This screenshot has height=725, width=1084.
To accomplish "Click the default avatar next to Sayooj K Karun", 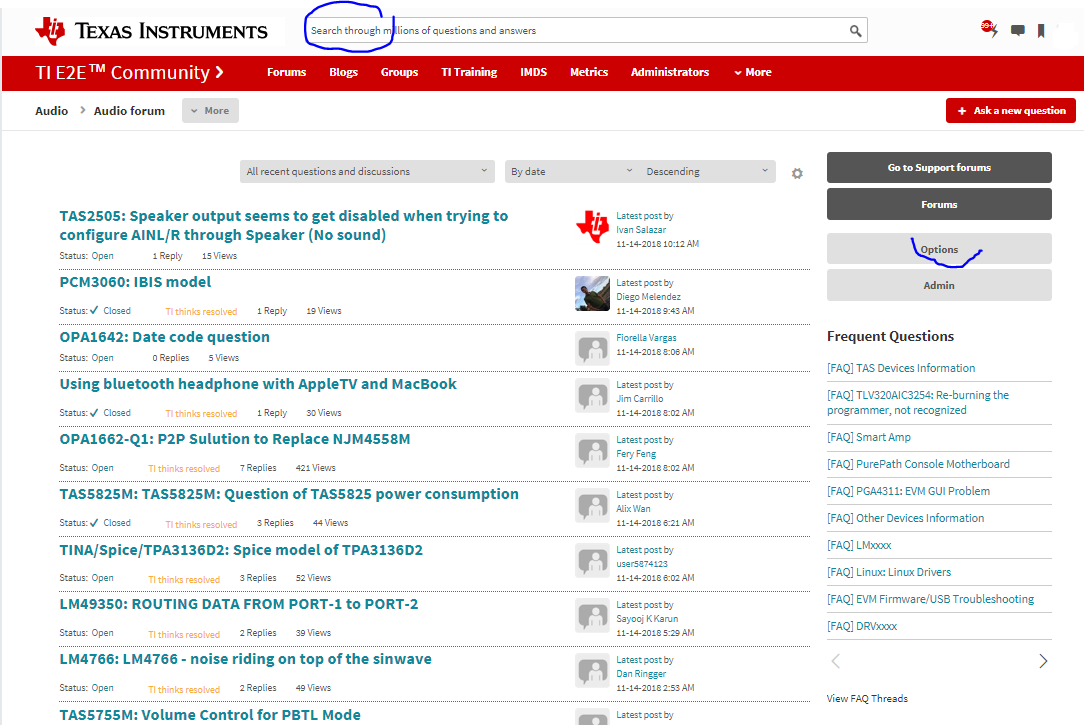I will [592, 616].
